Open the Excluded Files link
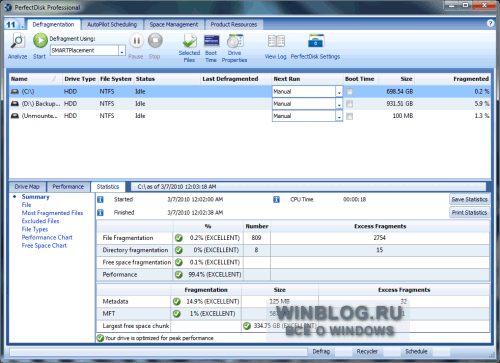This screenshot has width=500, height=363. click(x=40, y=221)
